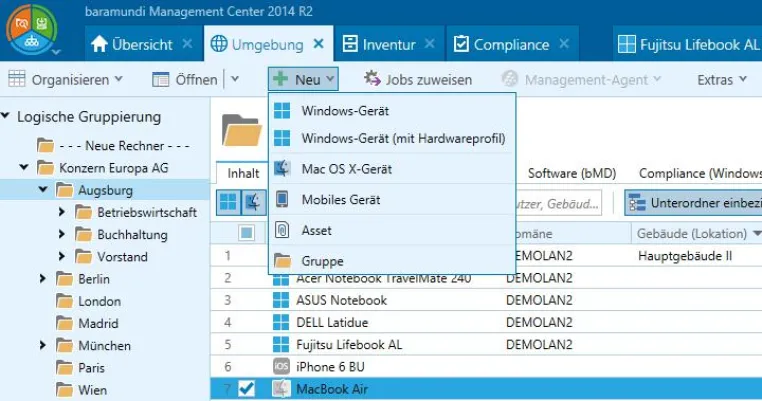Viewport: 762px width, 401px height.
Task: Switch to the Fujitsu Lifebook AL tab
Action: tap(688, 45)
